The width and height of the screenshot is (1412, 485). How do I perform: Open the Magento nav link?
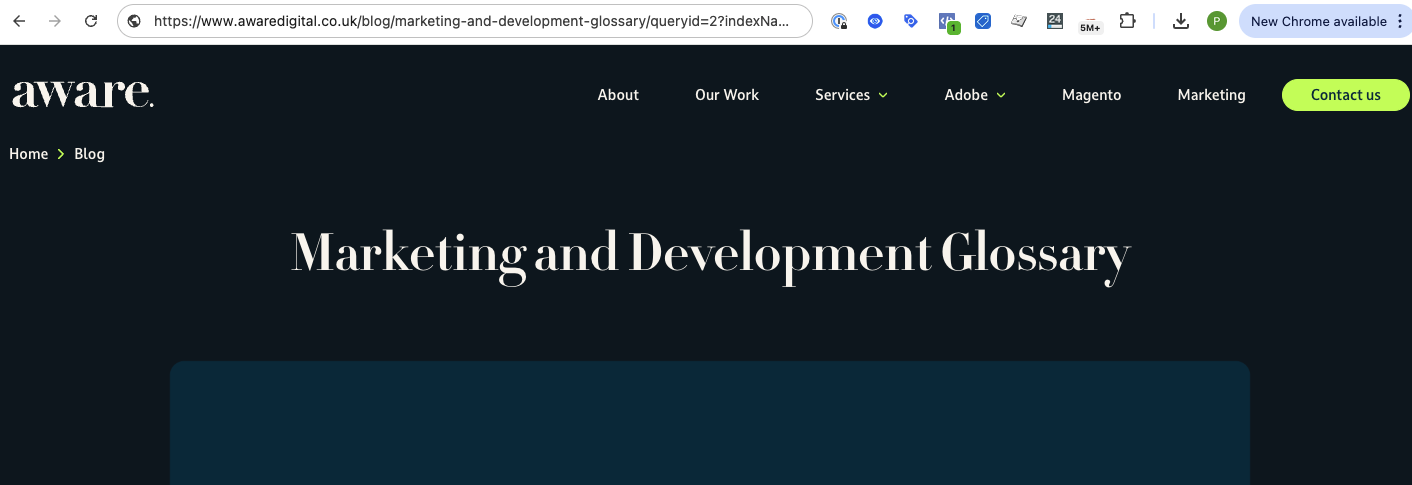tap(1092, 95)
